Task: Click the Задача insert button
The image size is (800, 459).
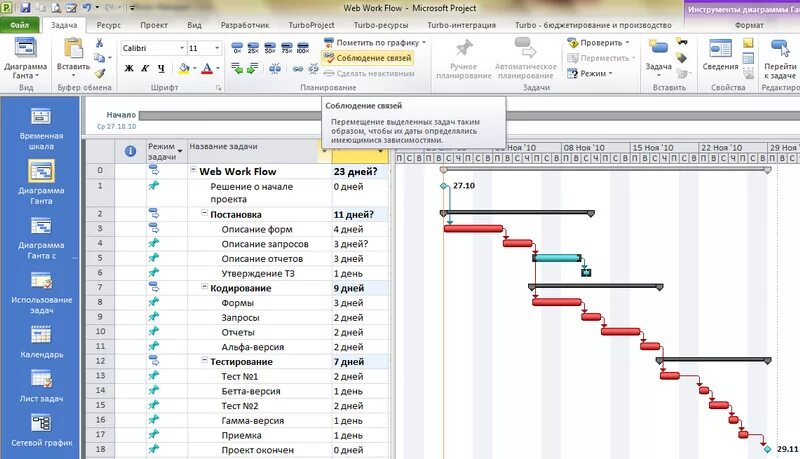Action: [x=658, y=57]
